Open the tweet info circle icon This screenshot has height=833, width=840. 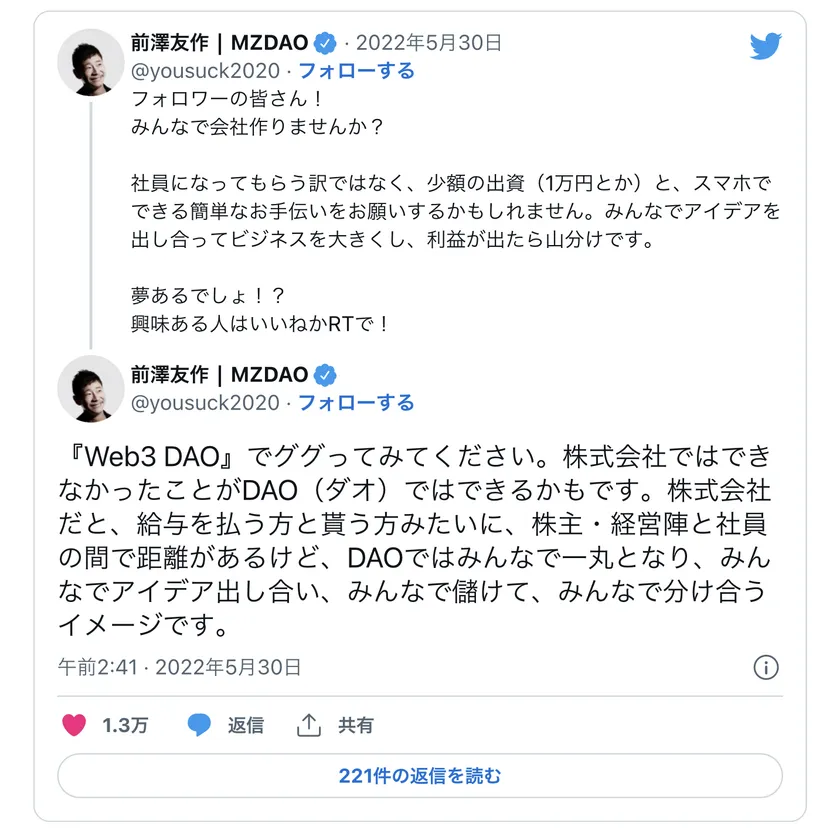tap(765, 667)
